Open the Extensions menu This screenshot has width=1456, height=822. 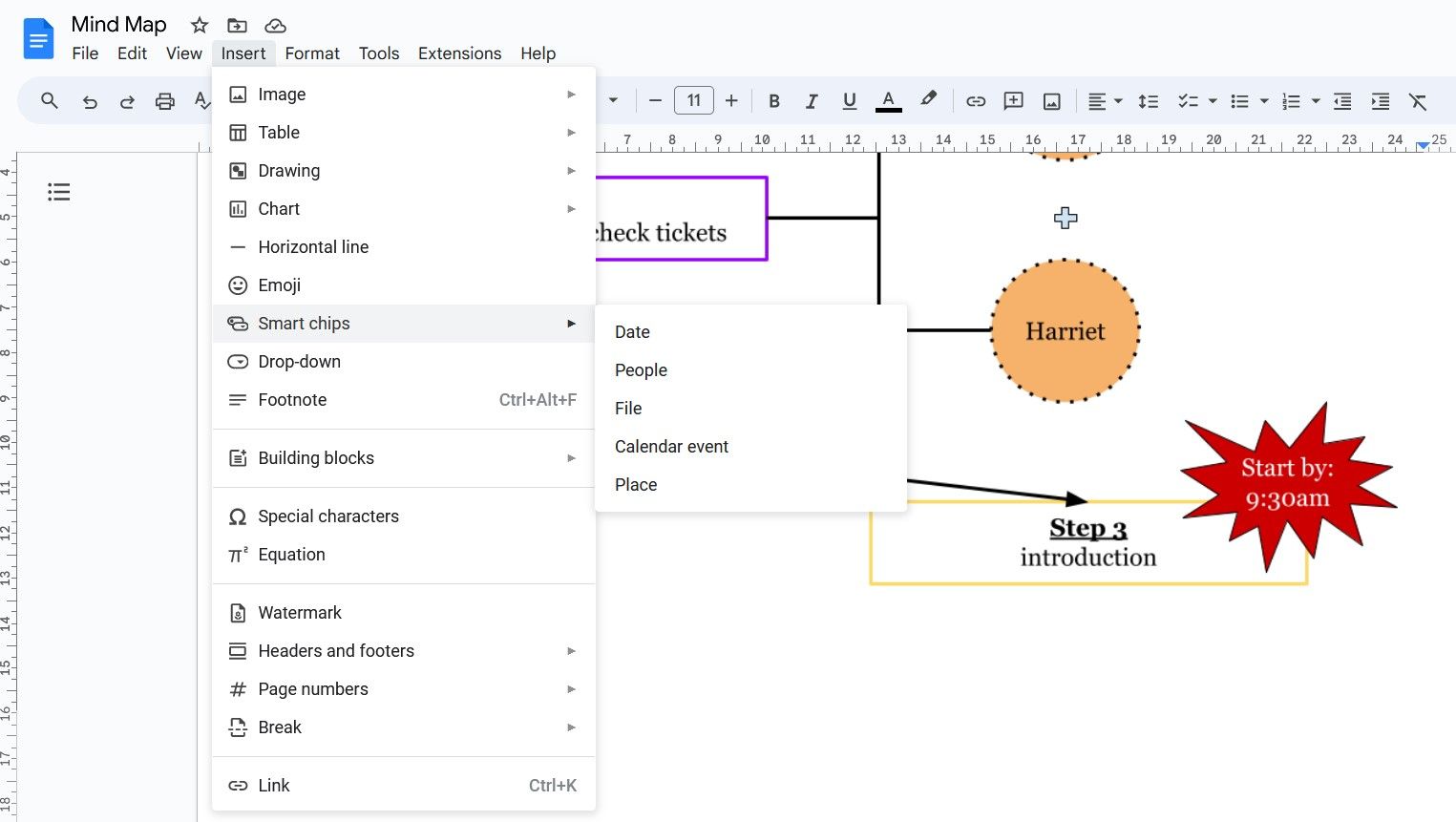[x=459, y=53]
